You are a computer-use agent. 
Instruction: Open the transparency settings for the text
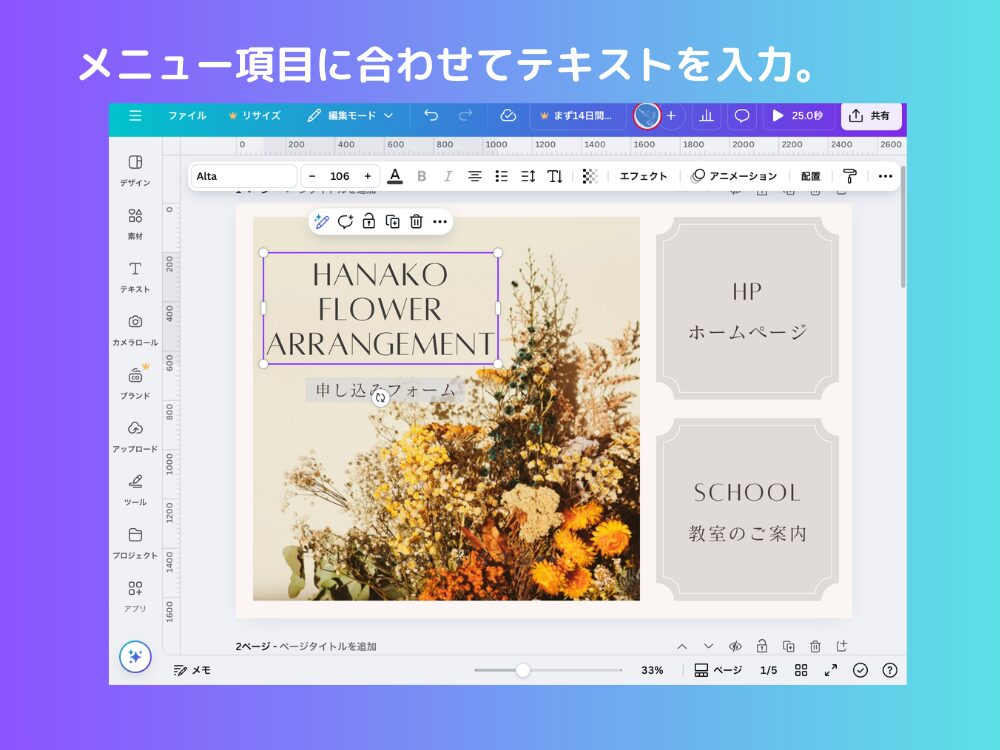[589, 176]
